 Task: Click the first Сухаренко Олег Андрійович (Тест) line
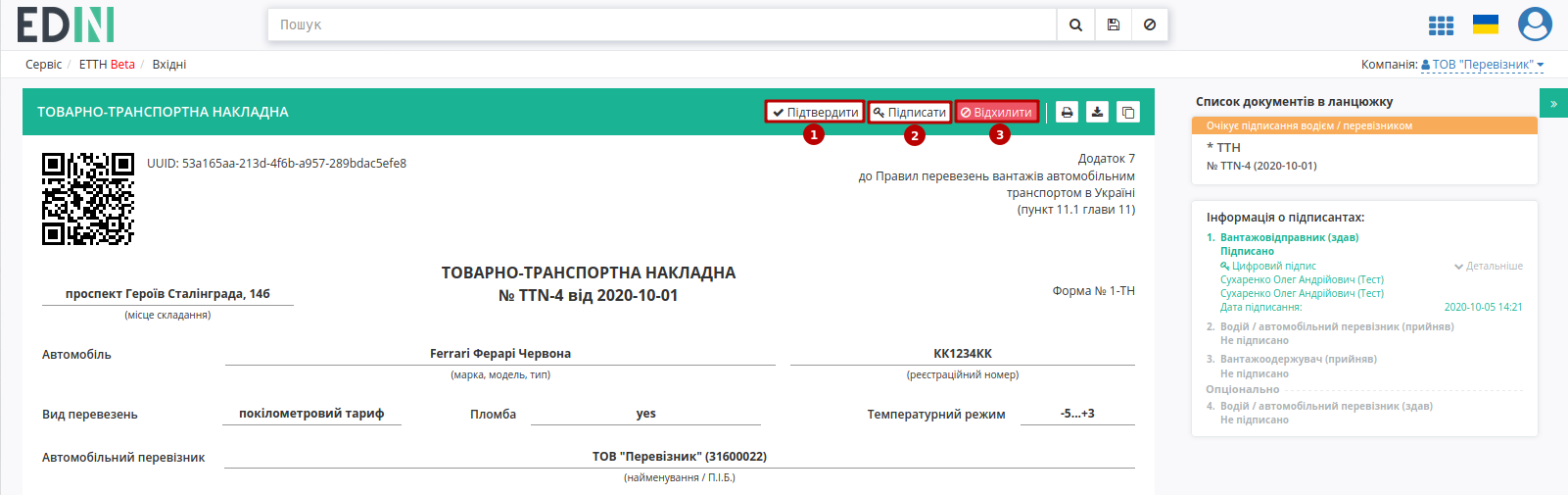(1302, 279)
